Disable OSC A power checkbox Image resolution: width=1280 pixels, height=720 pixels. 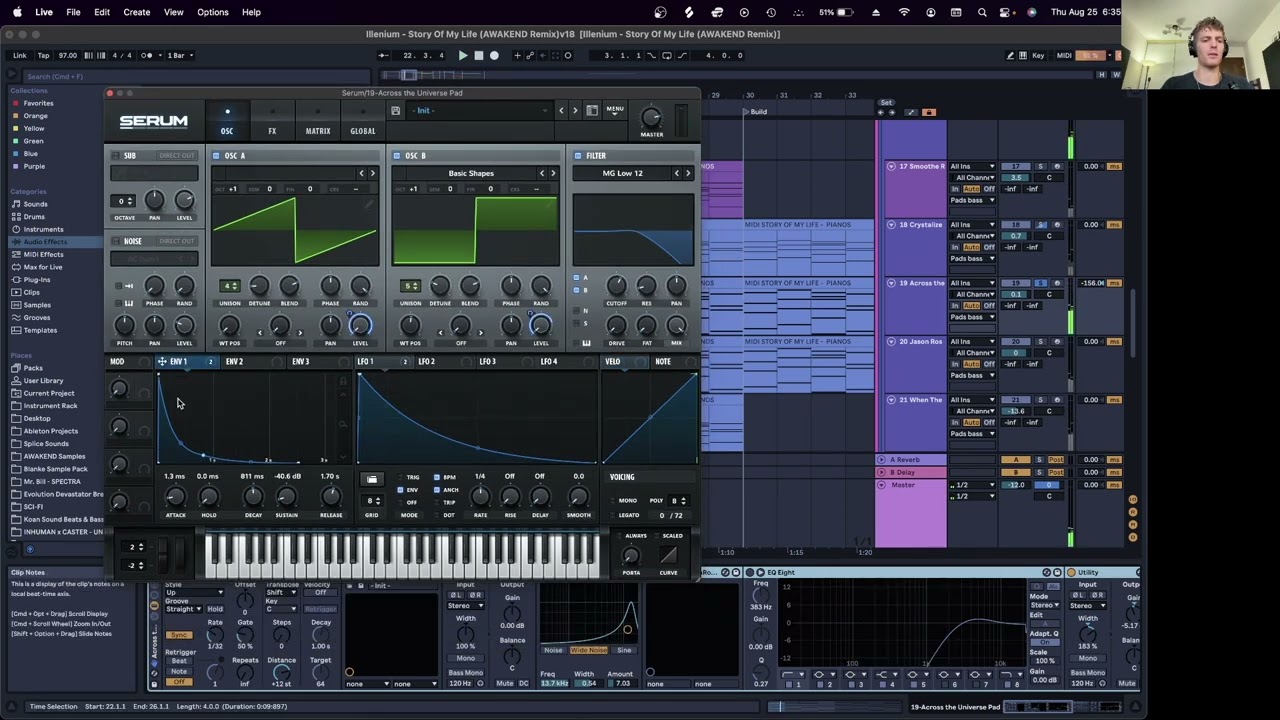216,155
